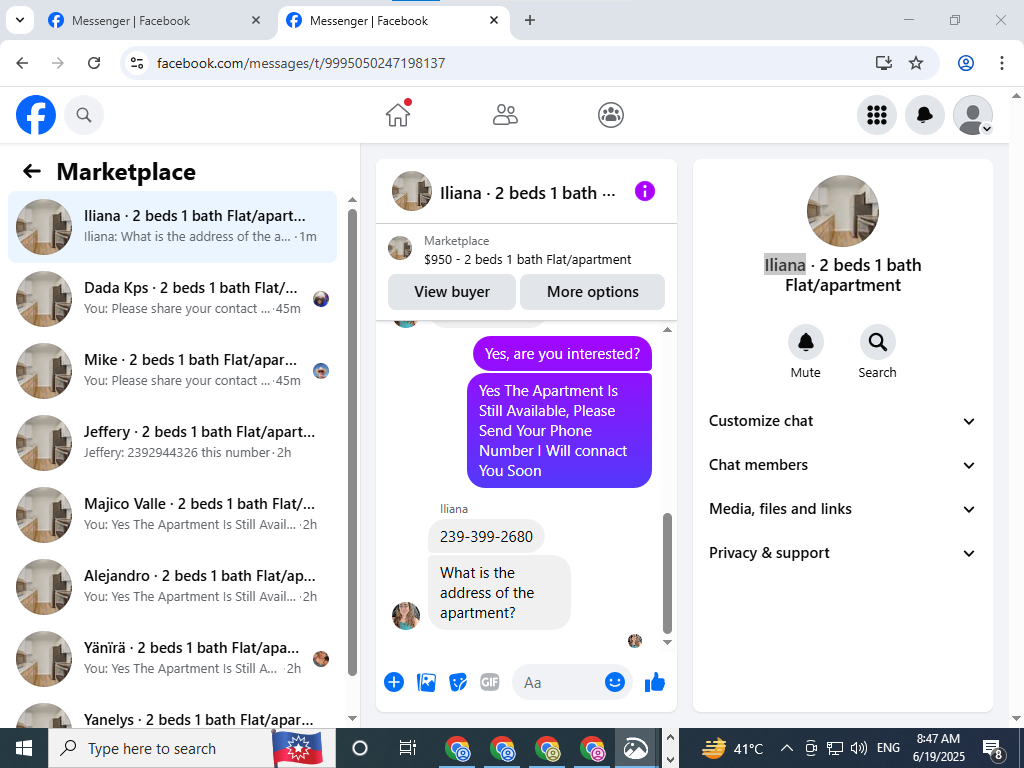Screen dimensions: 1024x768
Task: Reload the page using the refresh icon
Action: click(x=94, y=63)
